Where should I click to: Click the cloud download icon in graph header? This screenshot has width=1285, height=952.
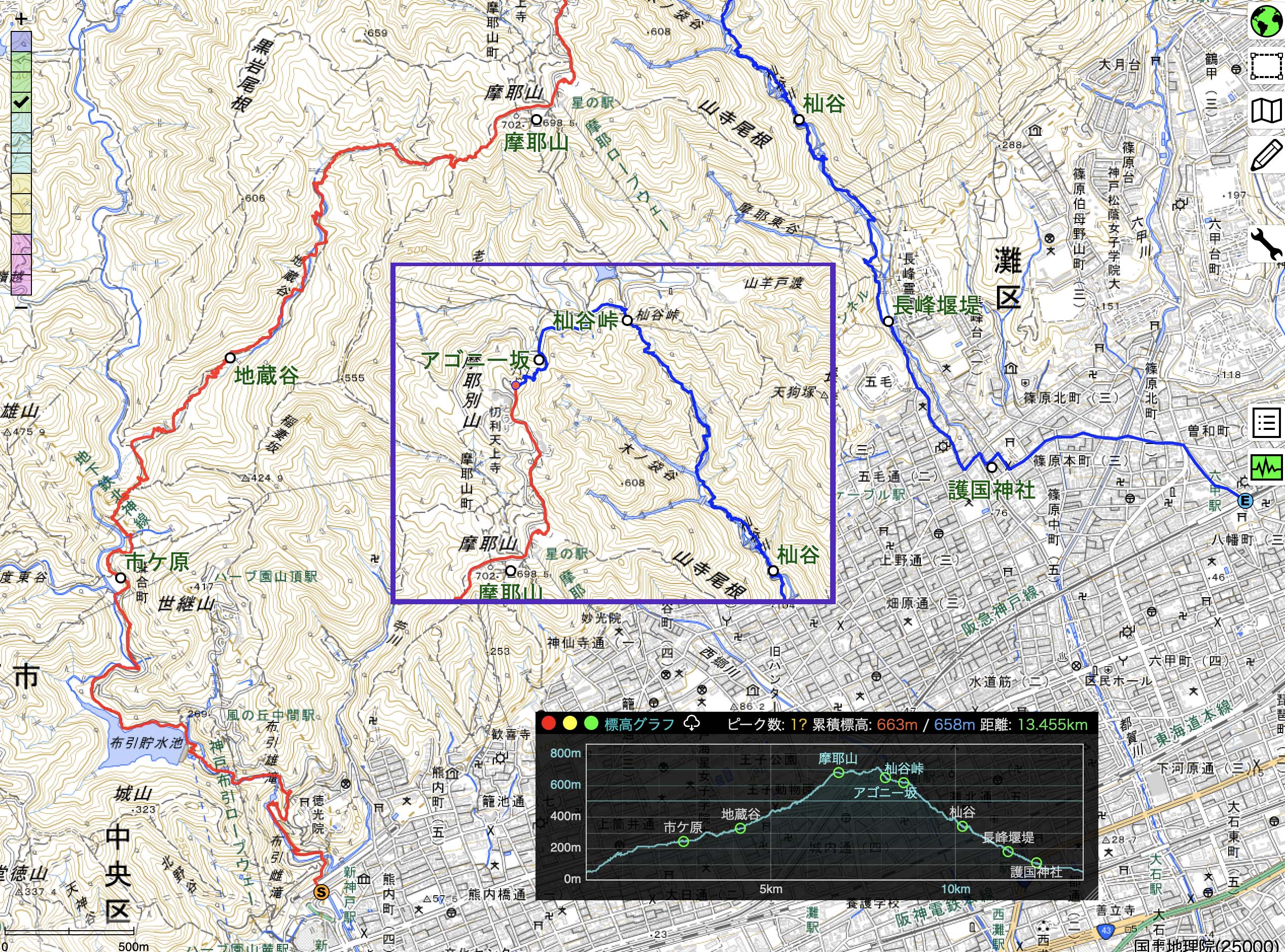tap(691, 723)
